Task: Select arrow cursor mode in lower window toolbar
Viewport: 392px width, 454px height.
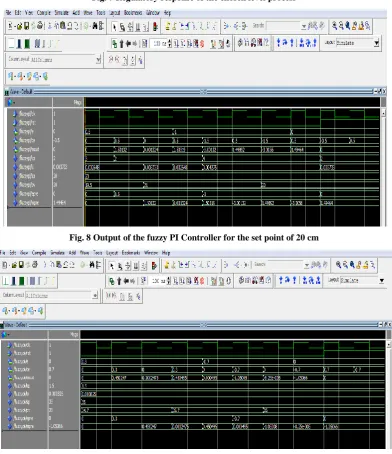Action: pyautogui.click(x=112, y=266)
